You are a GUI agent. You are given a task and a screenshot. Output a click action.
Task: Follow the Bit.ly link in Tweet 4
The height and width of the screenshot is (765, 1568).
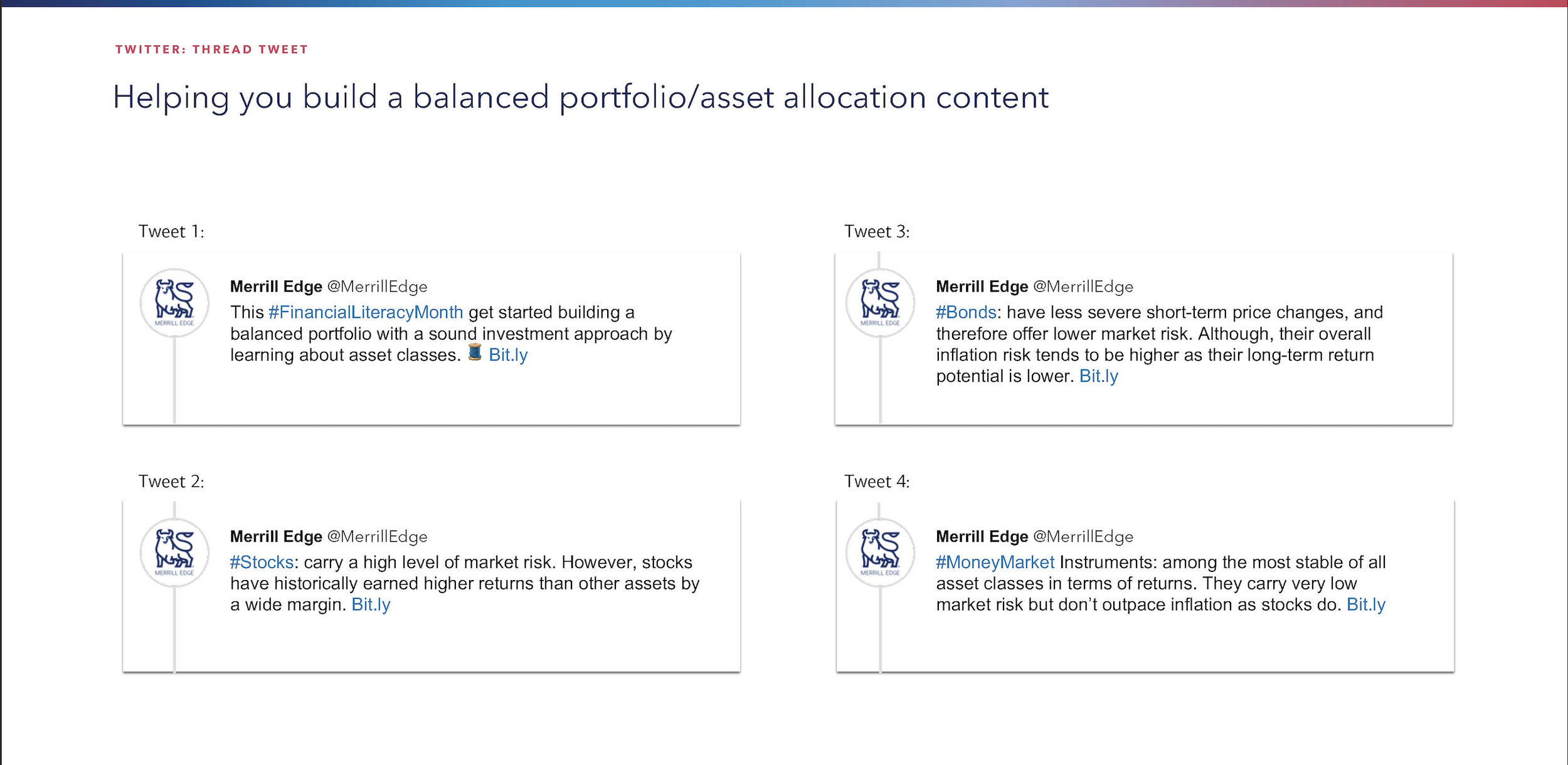[x=1366, y=604]
